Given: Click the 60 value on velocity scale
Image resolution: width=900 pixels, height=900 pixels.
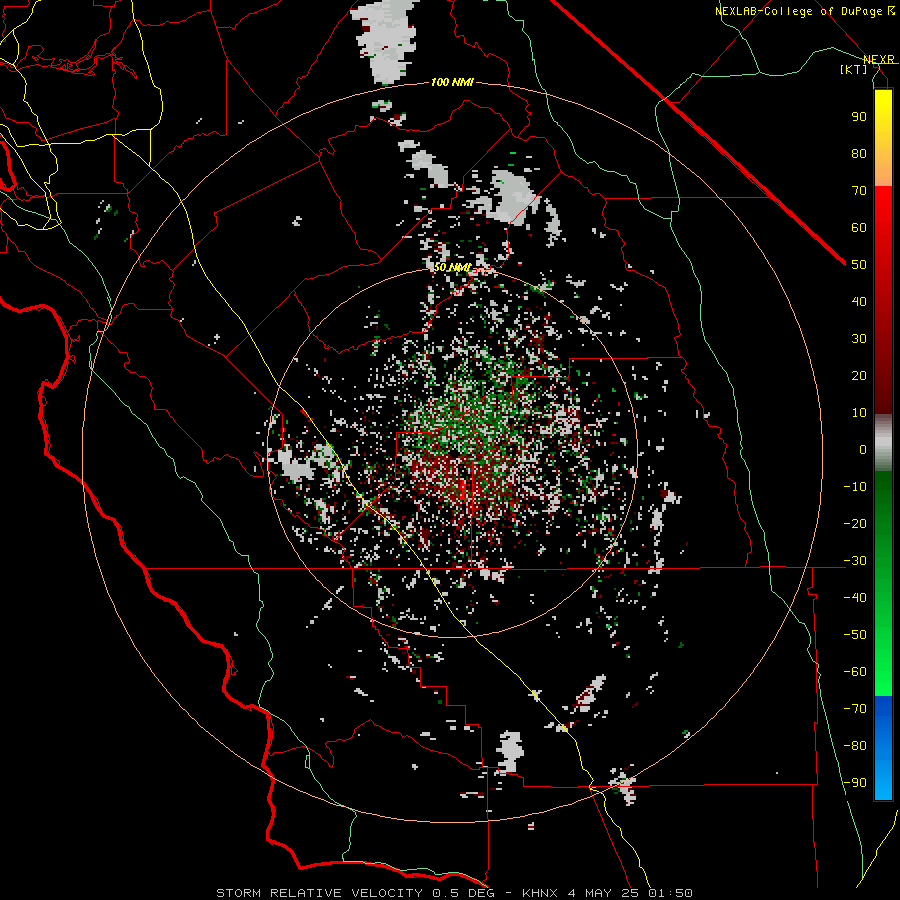Looking at the screenshot, I should (x=859, y=227).
